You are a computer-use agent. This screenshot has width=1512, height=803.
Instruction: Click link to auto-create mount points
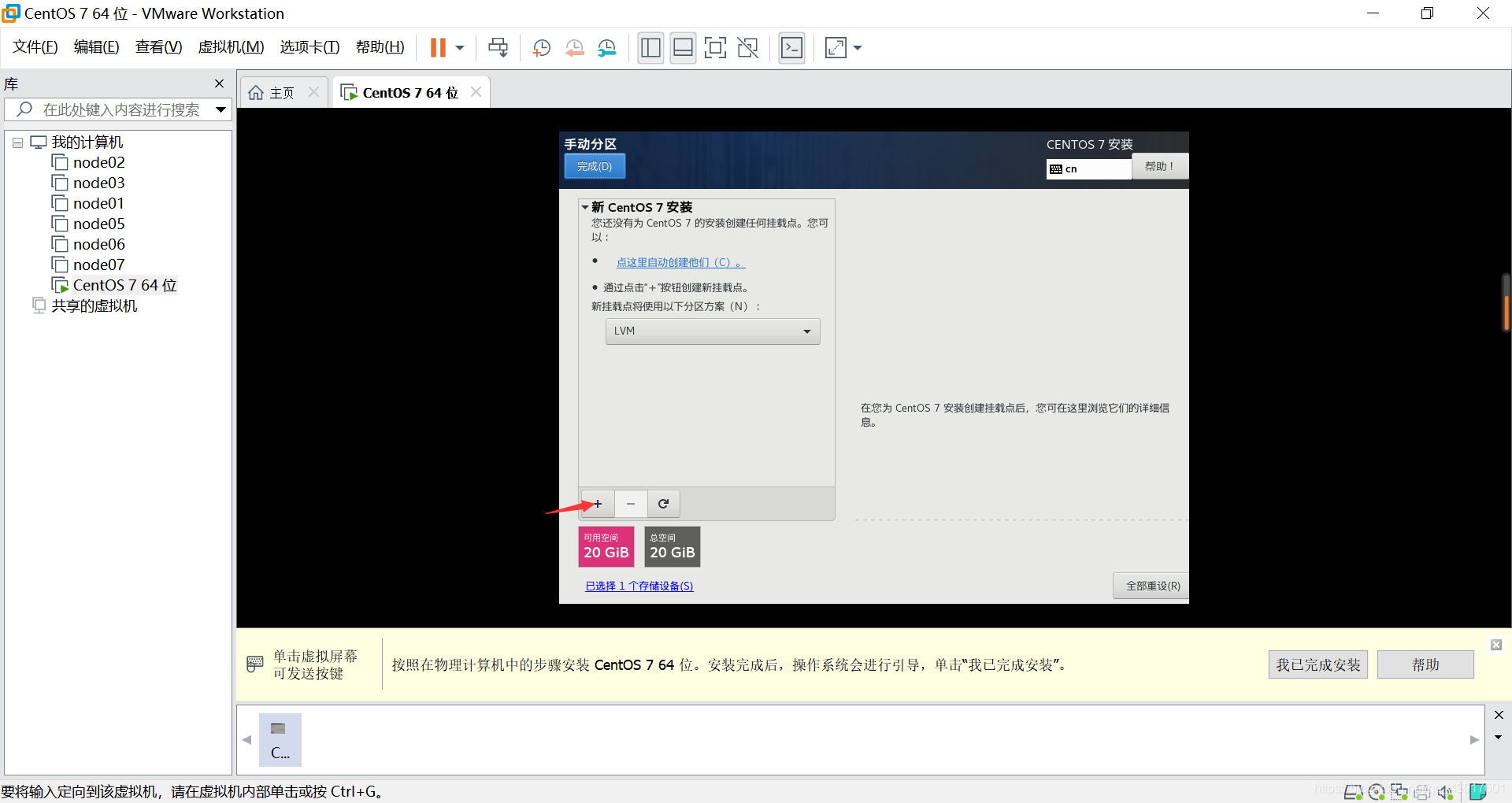(680, 262)
